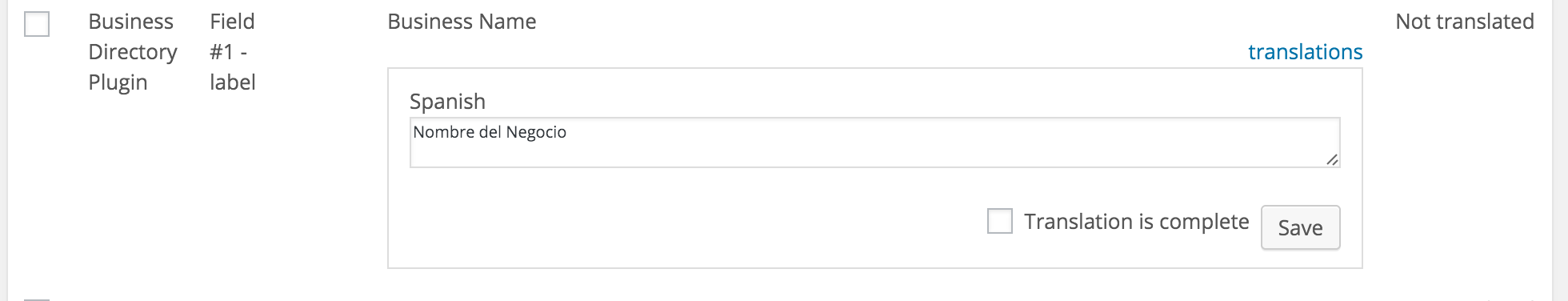This screenshot has height=301, width=1568.
Task: Click the word label in name column
Action: click(233, 82)
